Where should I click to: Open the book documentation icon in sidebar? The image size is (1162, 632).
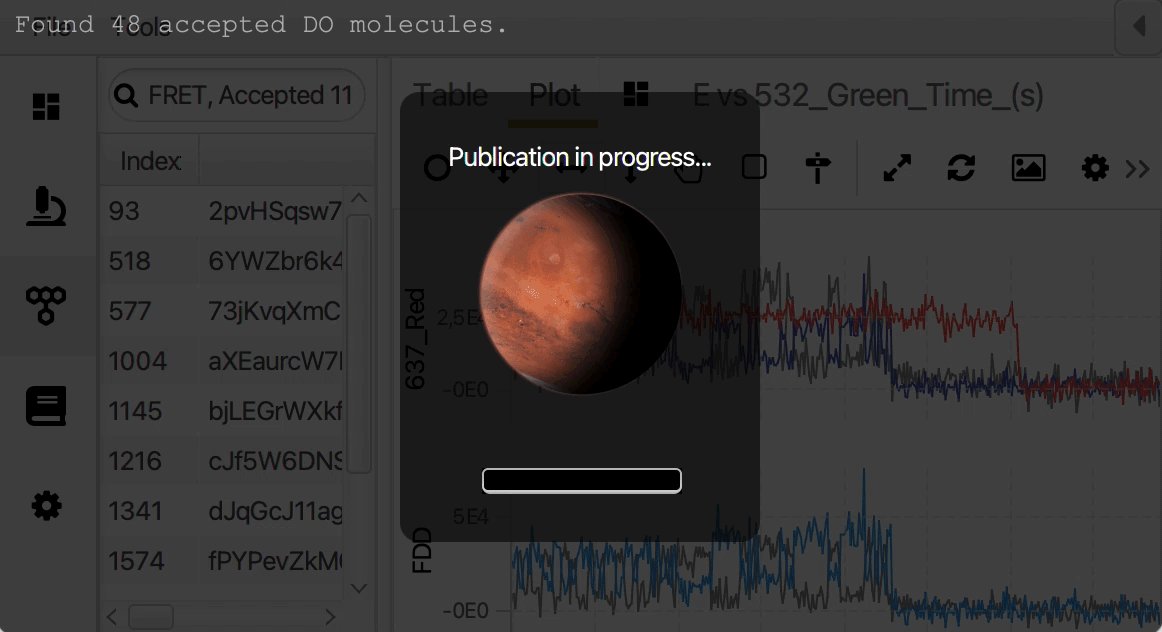pyautogui.click(x=46, y=406)
